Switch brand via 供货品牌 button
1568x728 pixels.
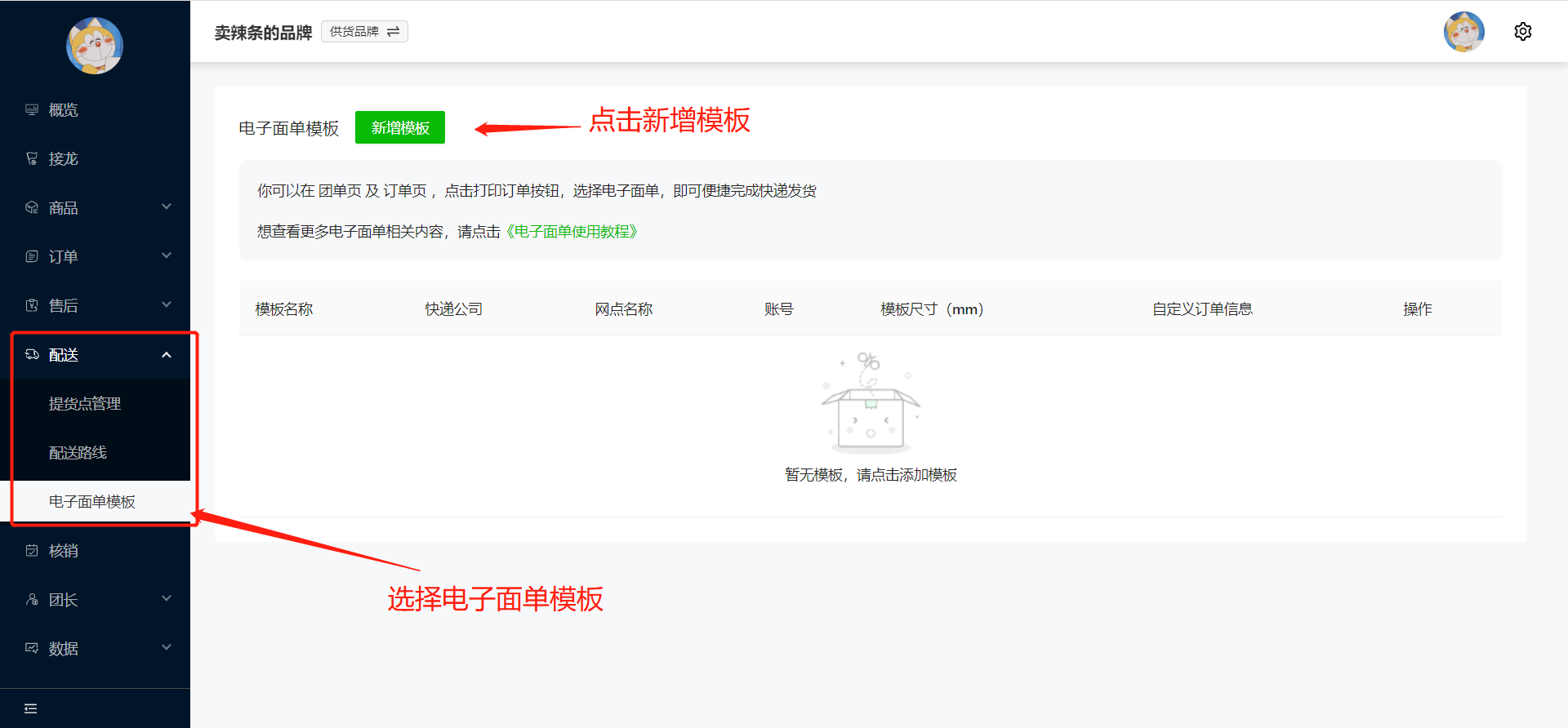(364, 32)
